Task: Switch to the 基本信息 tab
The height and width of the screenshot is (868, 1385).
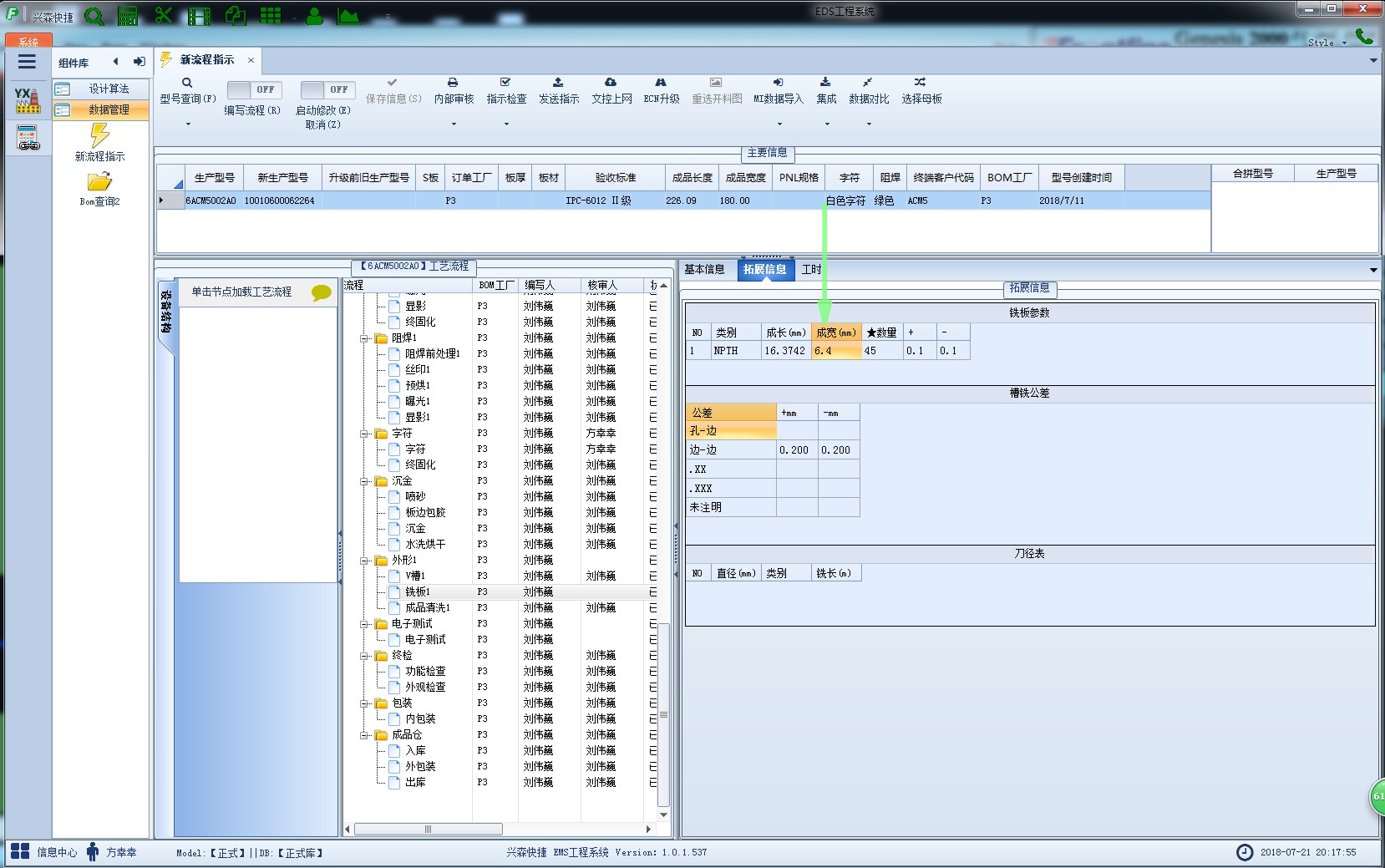Action: (x=704, y=269)
